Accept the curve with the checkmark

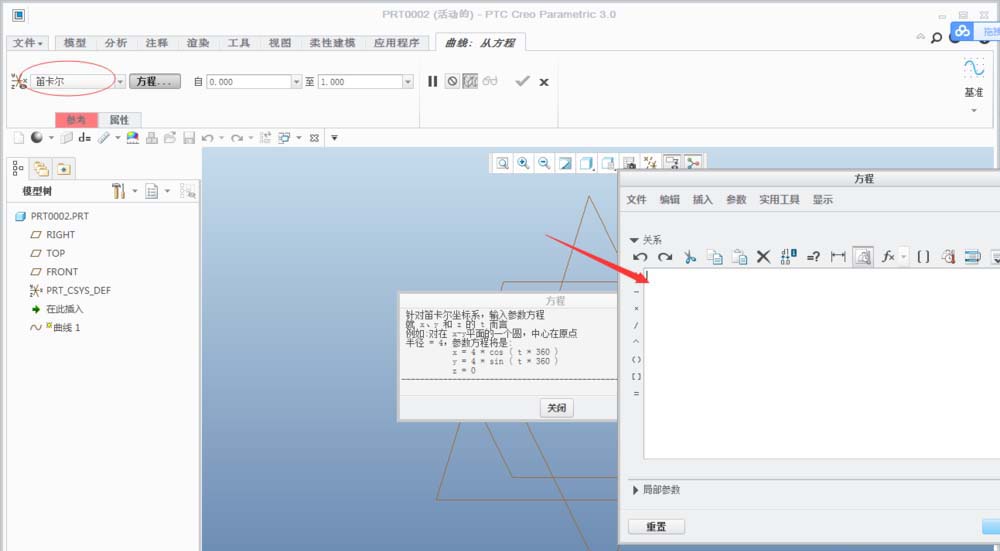(x=522, y=82)
